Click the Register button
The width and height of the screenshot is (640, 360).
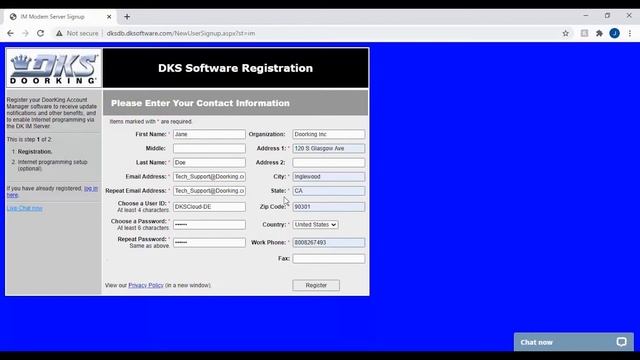pos(316,285)
